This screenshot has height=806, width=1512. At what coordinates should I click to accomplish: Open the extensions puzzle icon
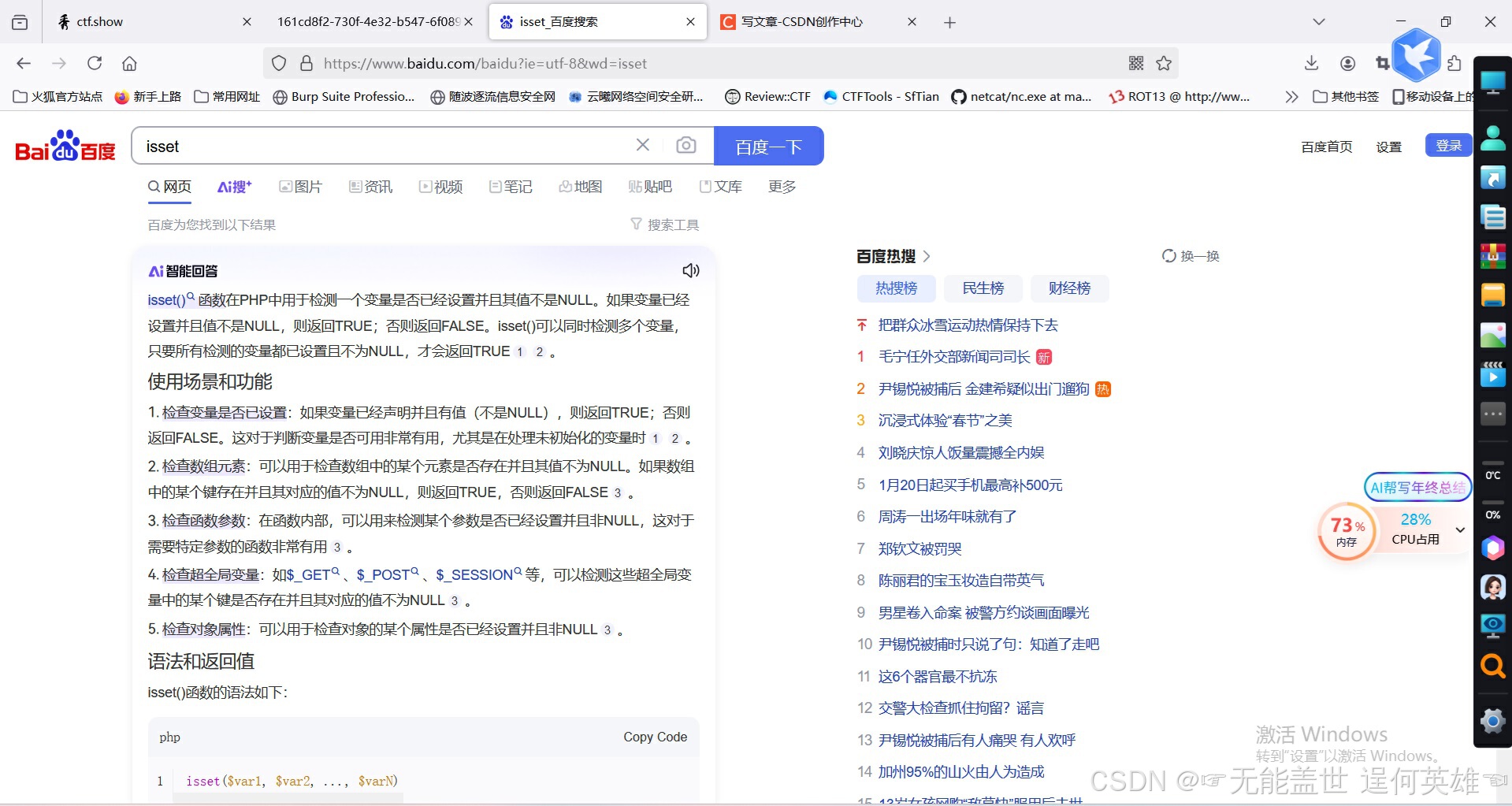1454,63
